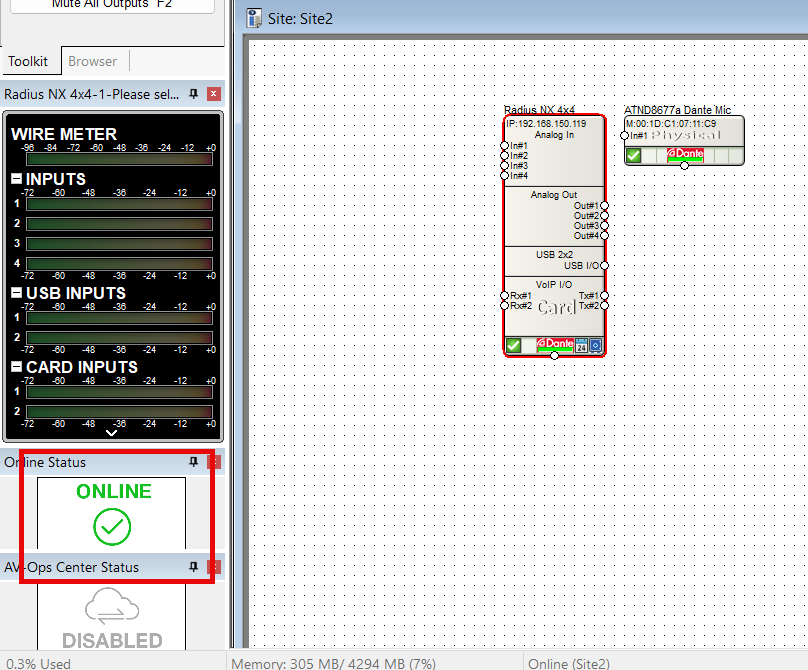808x670 pixels.
Task: Click the VoIP Tx#1 port
Action: [604, 295]
